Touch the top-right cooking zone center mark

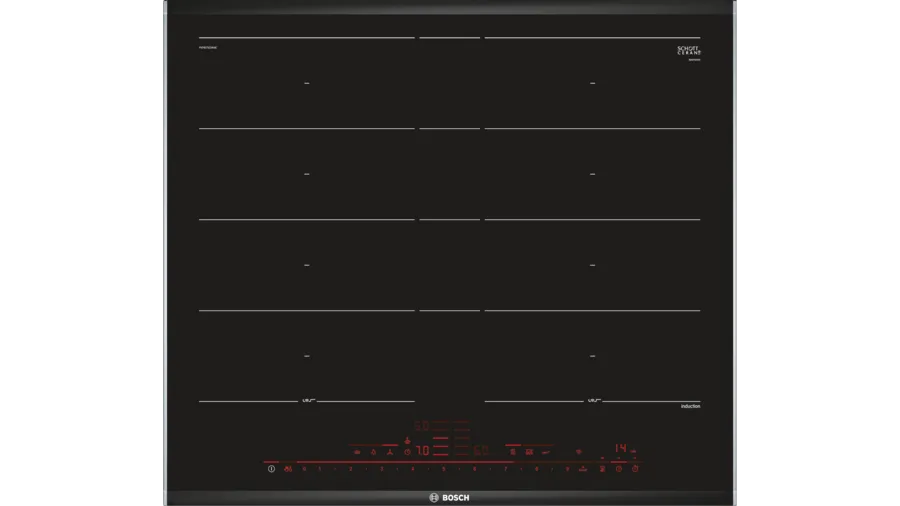592,83
